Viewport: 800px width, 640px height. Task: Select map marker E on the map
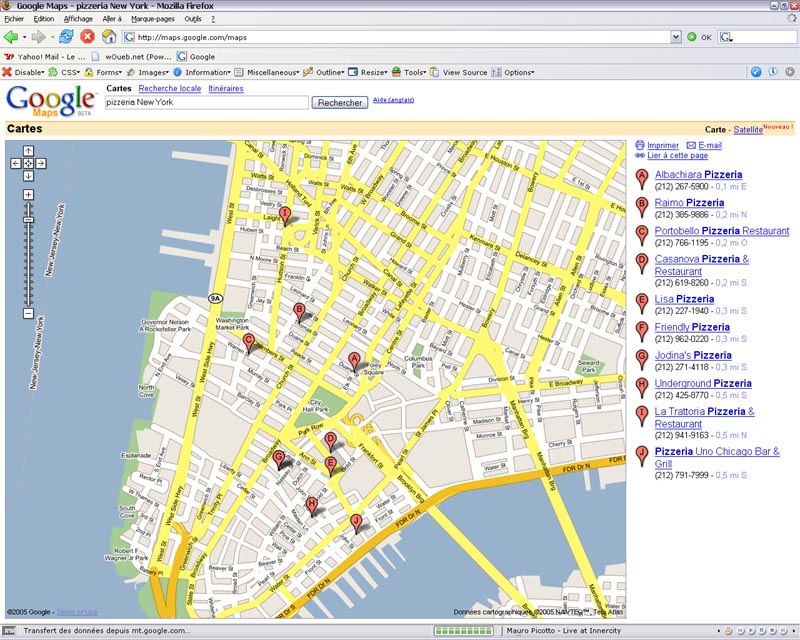(331, 466)
